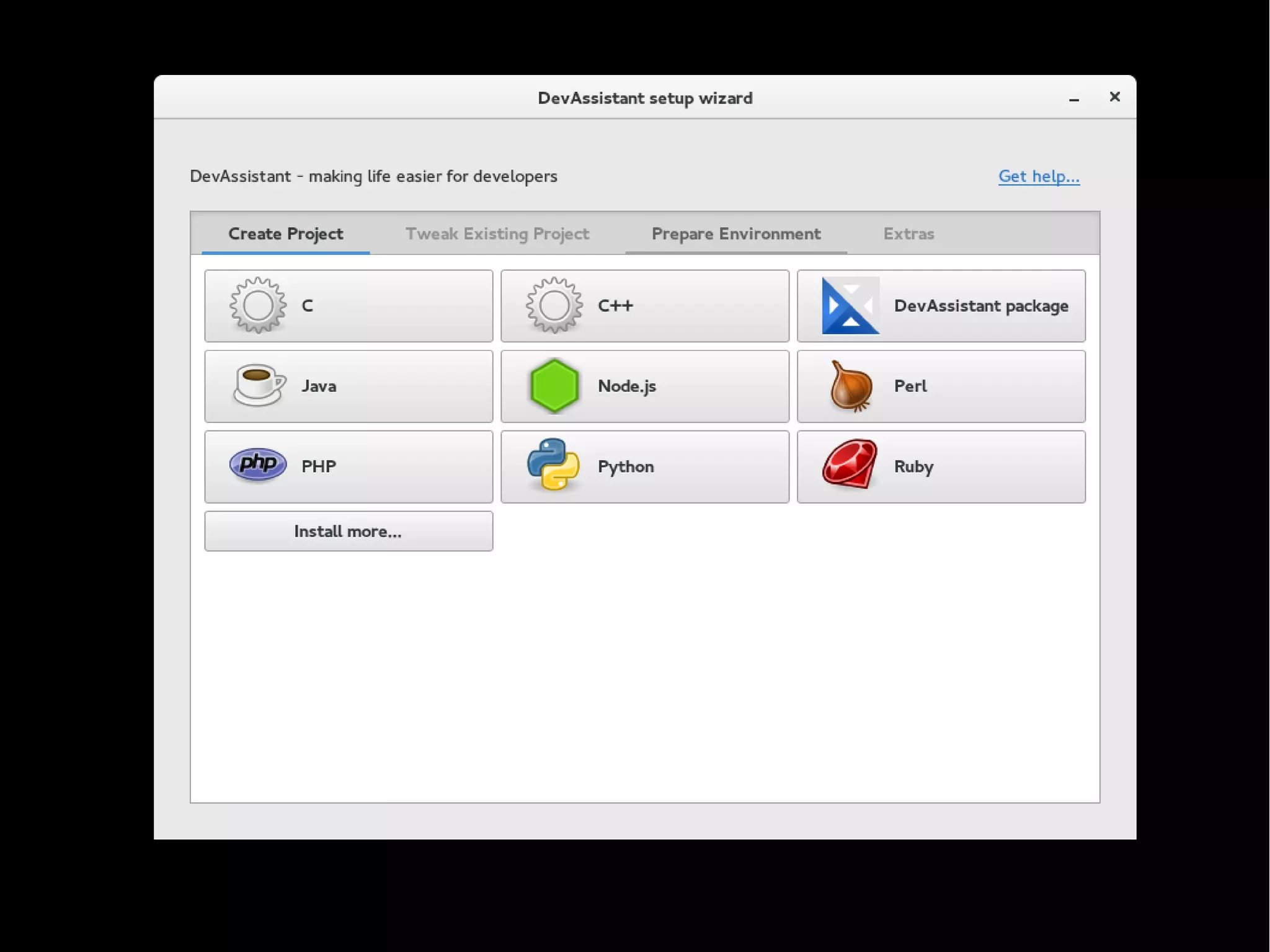
Task: Minimize the setup wizard window
Action: [1074, 99]
